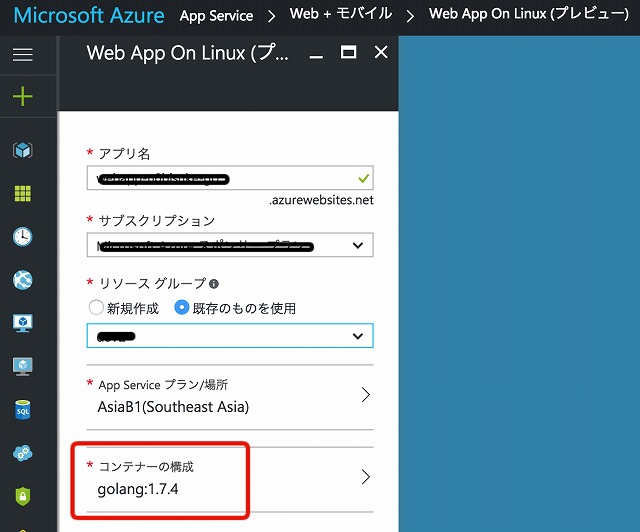Screen dimensions: 640x532
Task: Go to Web + モバイル breadcrumb
Action: coord(341,14)
